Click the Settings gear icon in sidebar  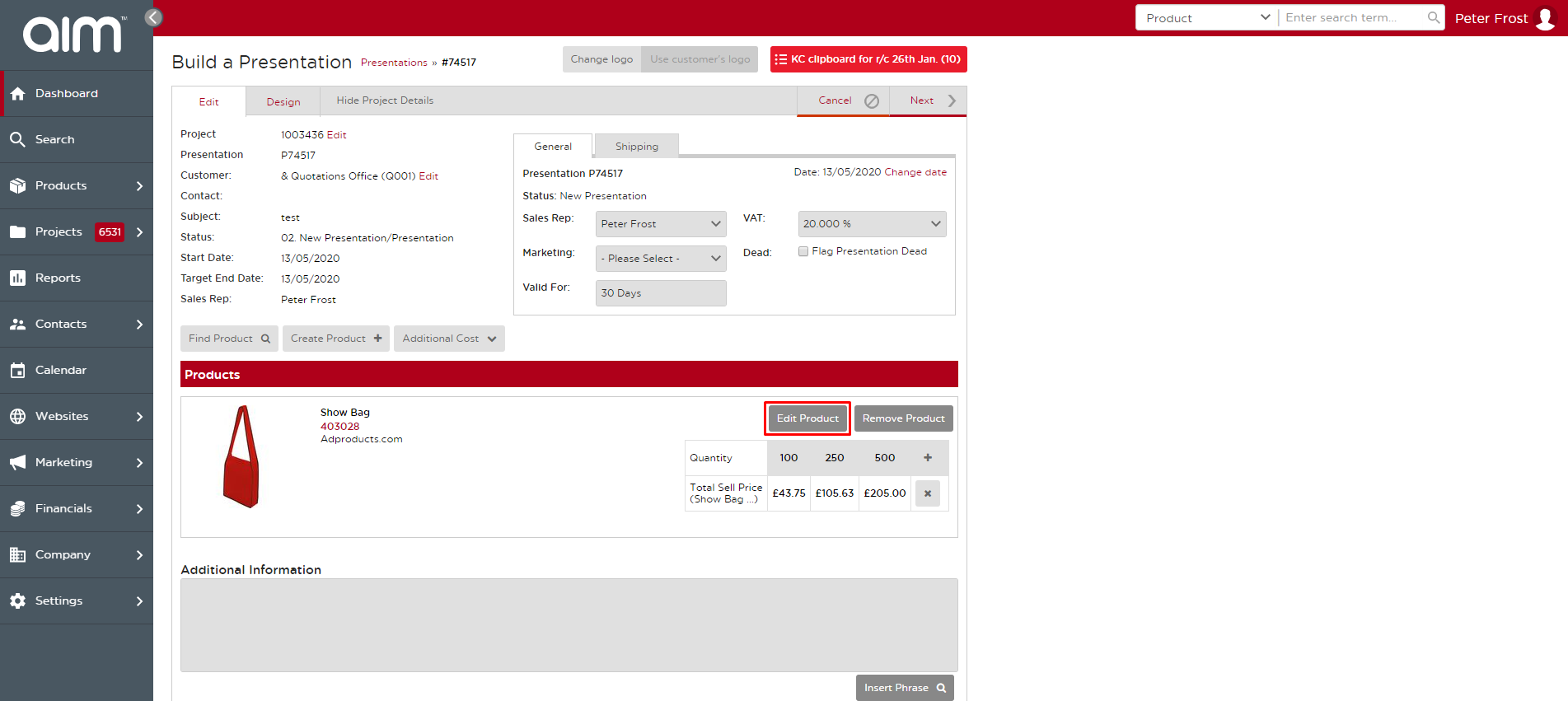[17, 601]
